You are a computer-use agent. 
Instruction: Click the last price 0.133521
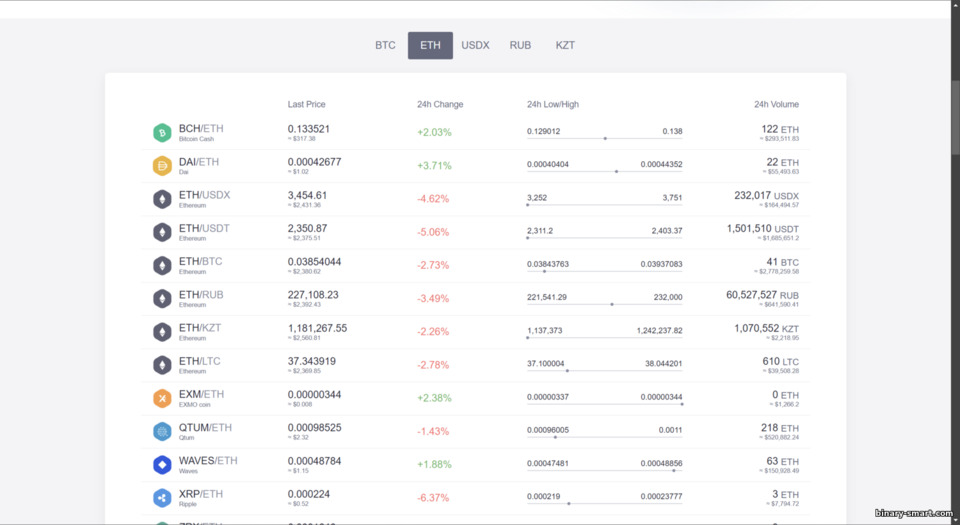(x=309, y=128)
